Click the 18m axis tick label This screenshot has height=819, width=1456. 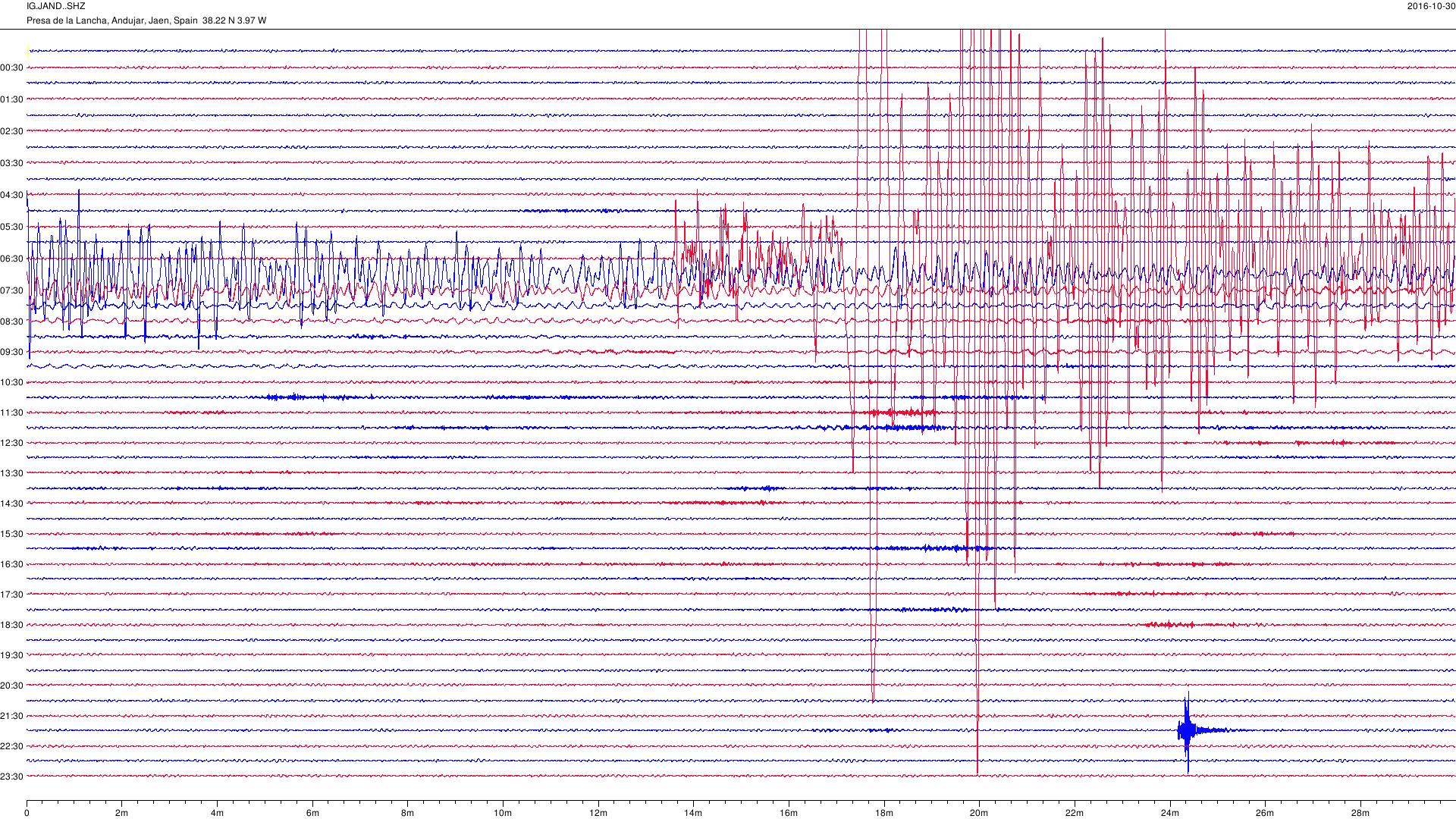tap(884, 814)
